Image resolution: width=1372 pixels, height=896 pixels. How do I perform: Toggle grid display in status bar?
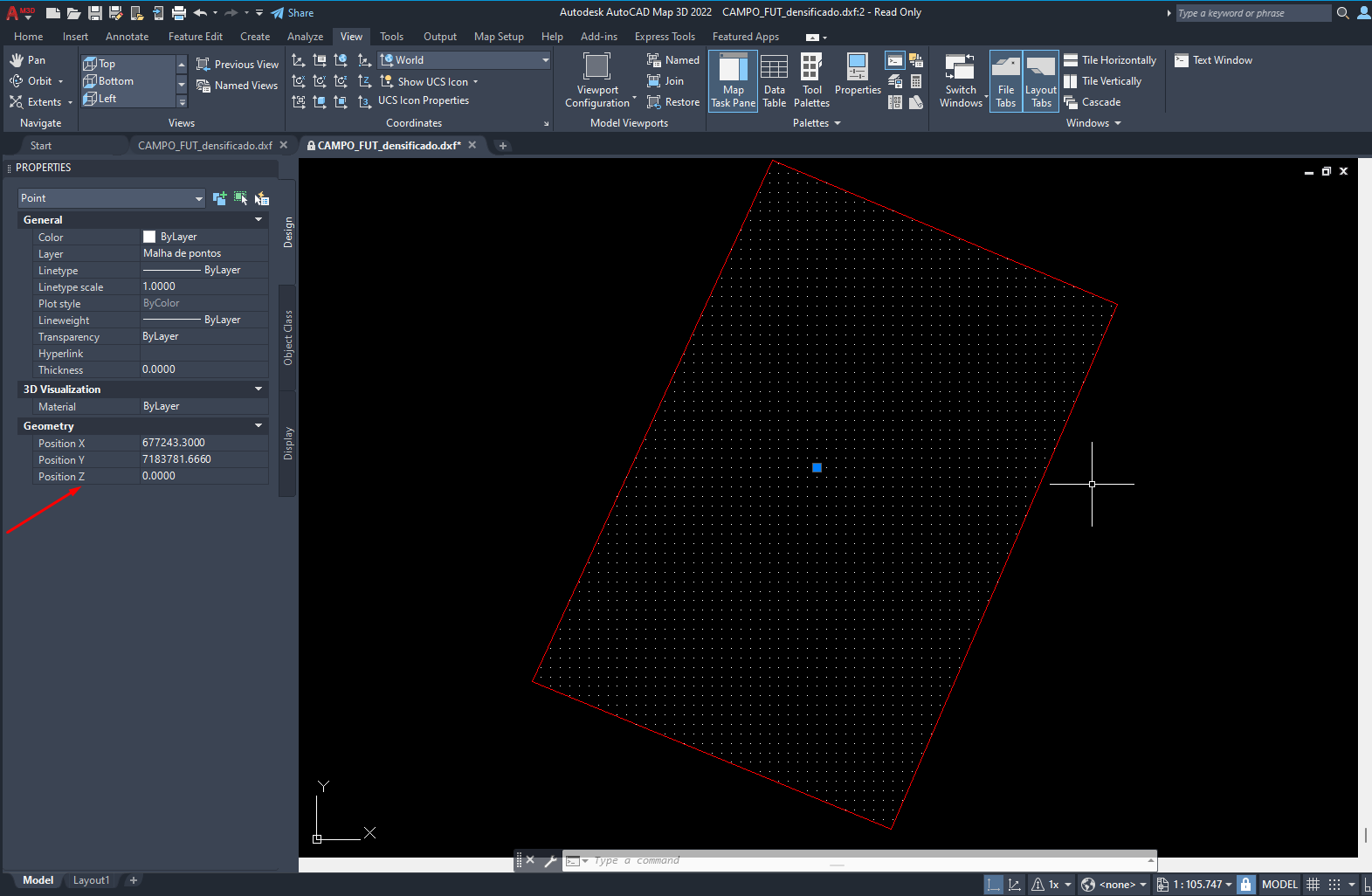(x=1313, y=884)
